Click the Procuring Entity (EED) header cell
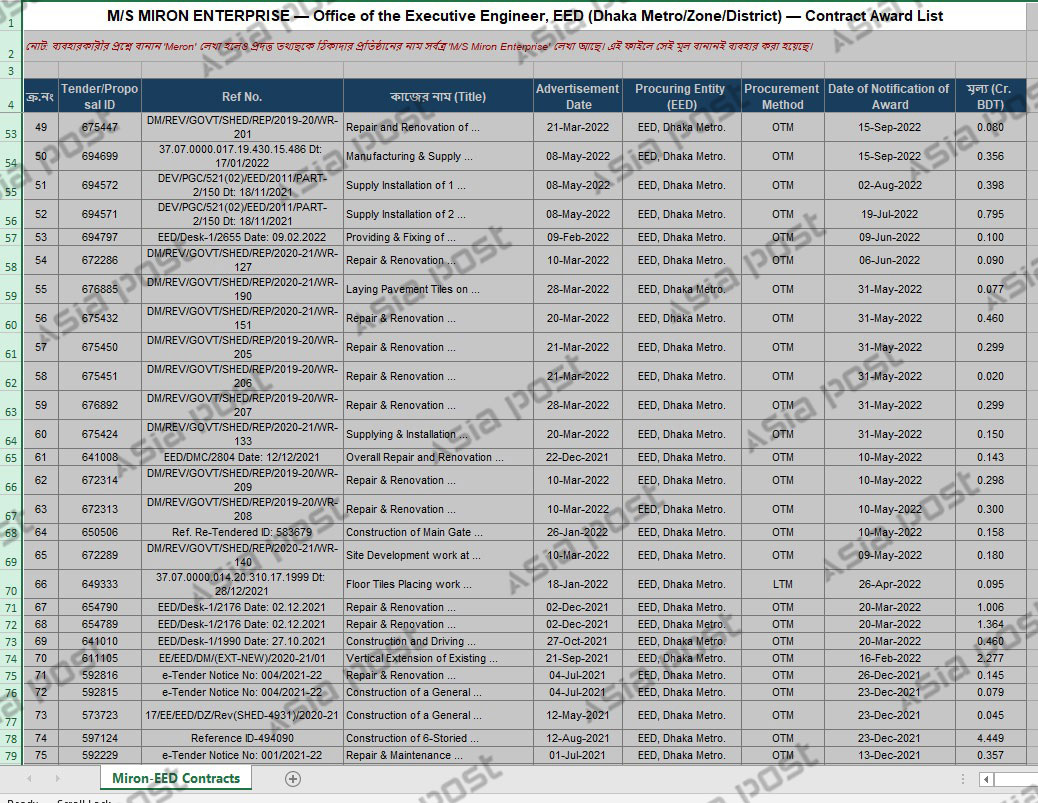 tap(681, 96)
